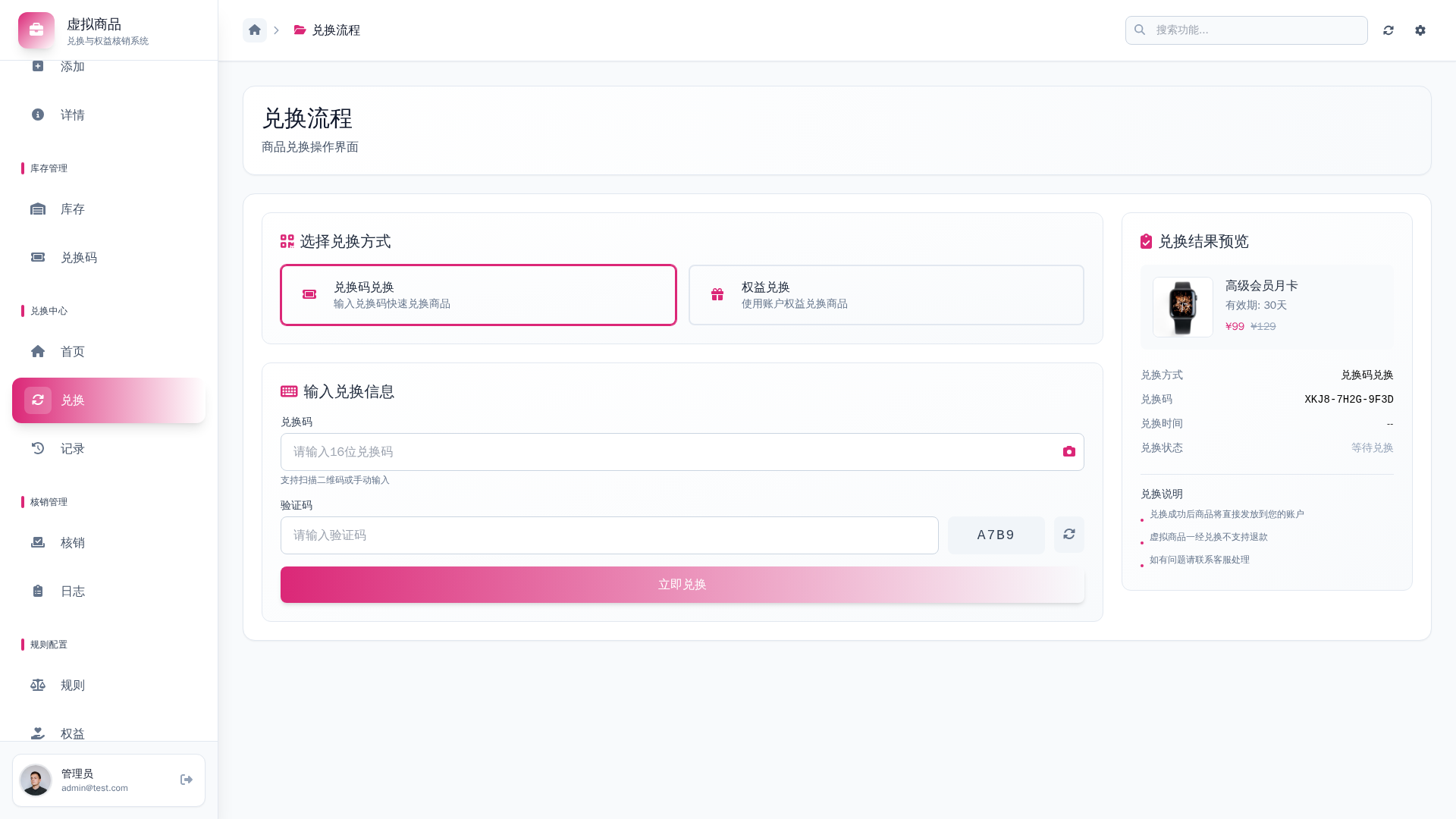Screen dimensions: 1456x819
Task: Click the 兑换流程 breadcrumb link
Action: click(x=335, y=30)
